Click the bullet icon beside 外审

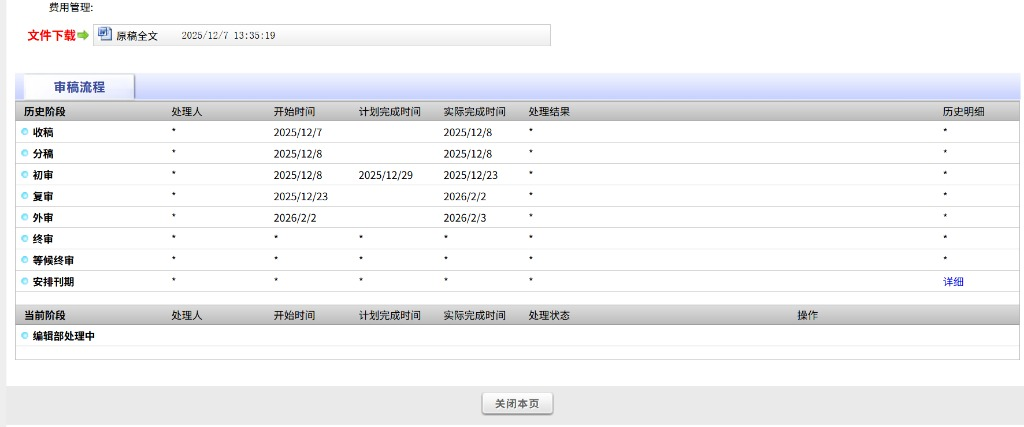pos(25,217)
